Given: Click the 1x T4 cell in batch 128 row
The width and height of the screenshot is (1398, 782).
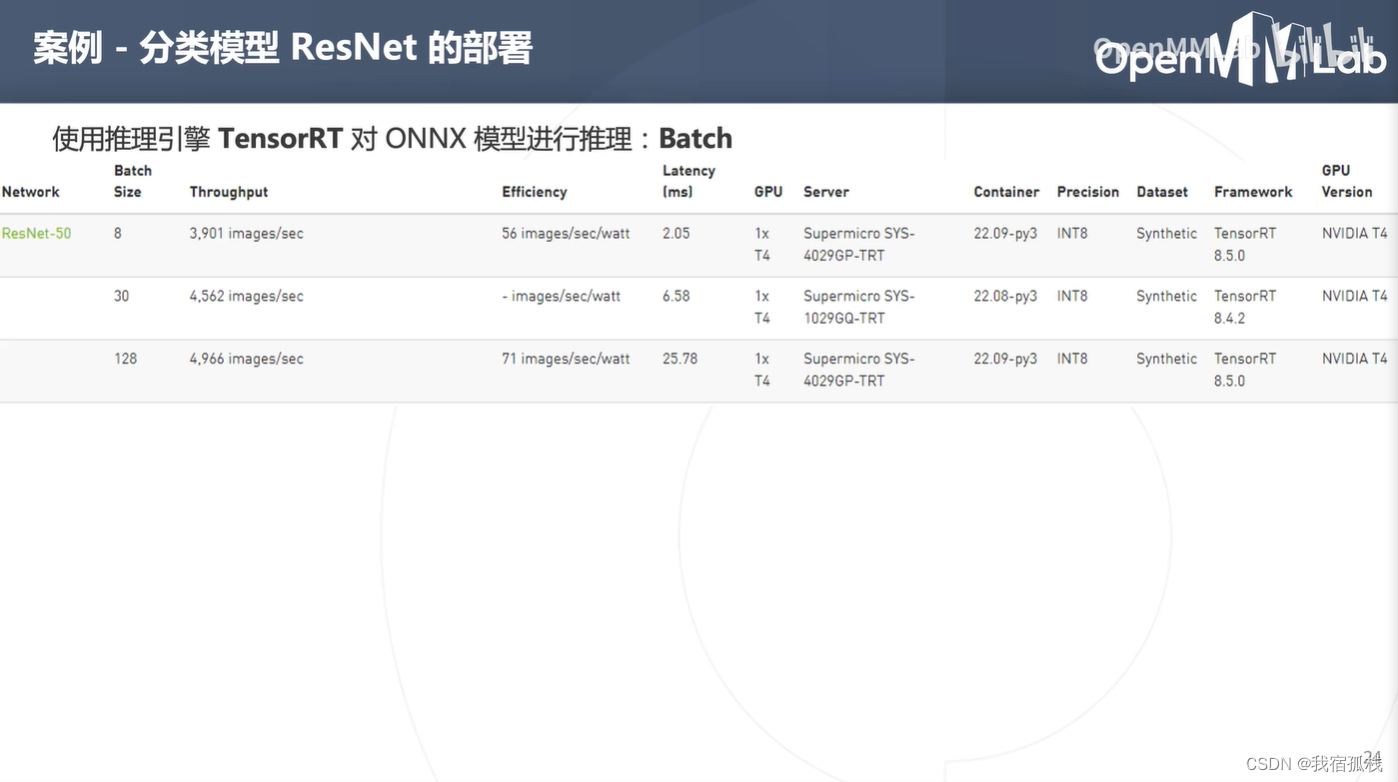Looking at the screenshot, I should (762, 370).
